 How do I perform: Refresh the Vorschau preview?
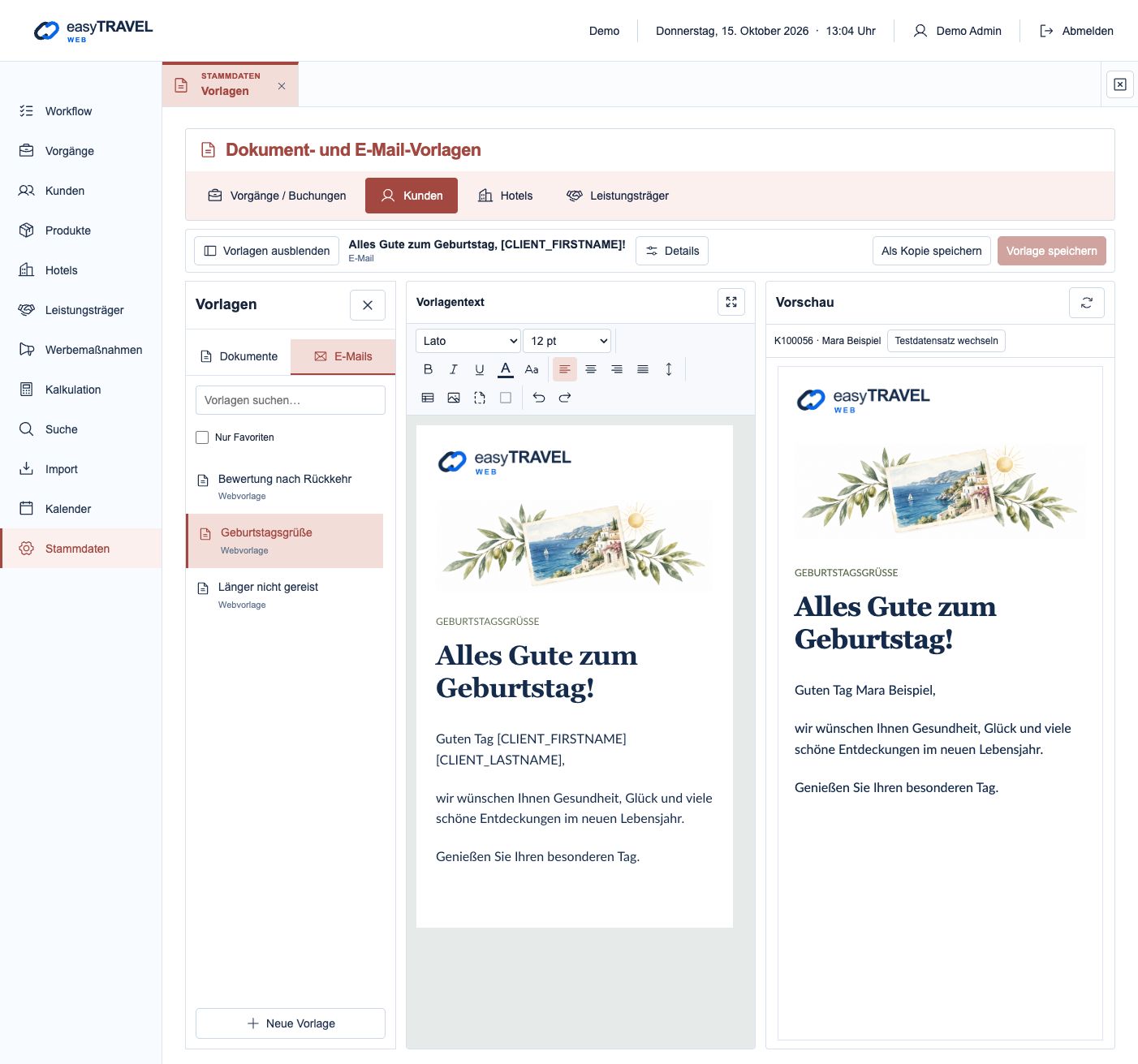click(x=1087, y=303)
